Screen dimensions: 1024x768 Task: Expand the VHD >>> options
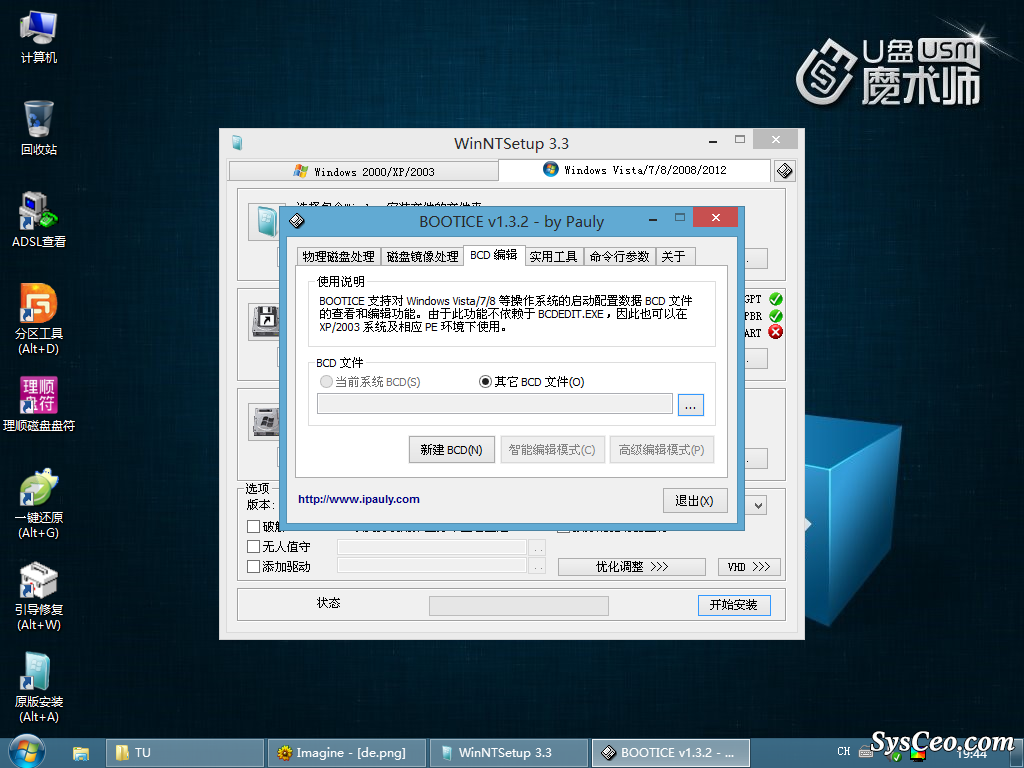tap(749, 567)
